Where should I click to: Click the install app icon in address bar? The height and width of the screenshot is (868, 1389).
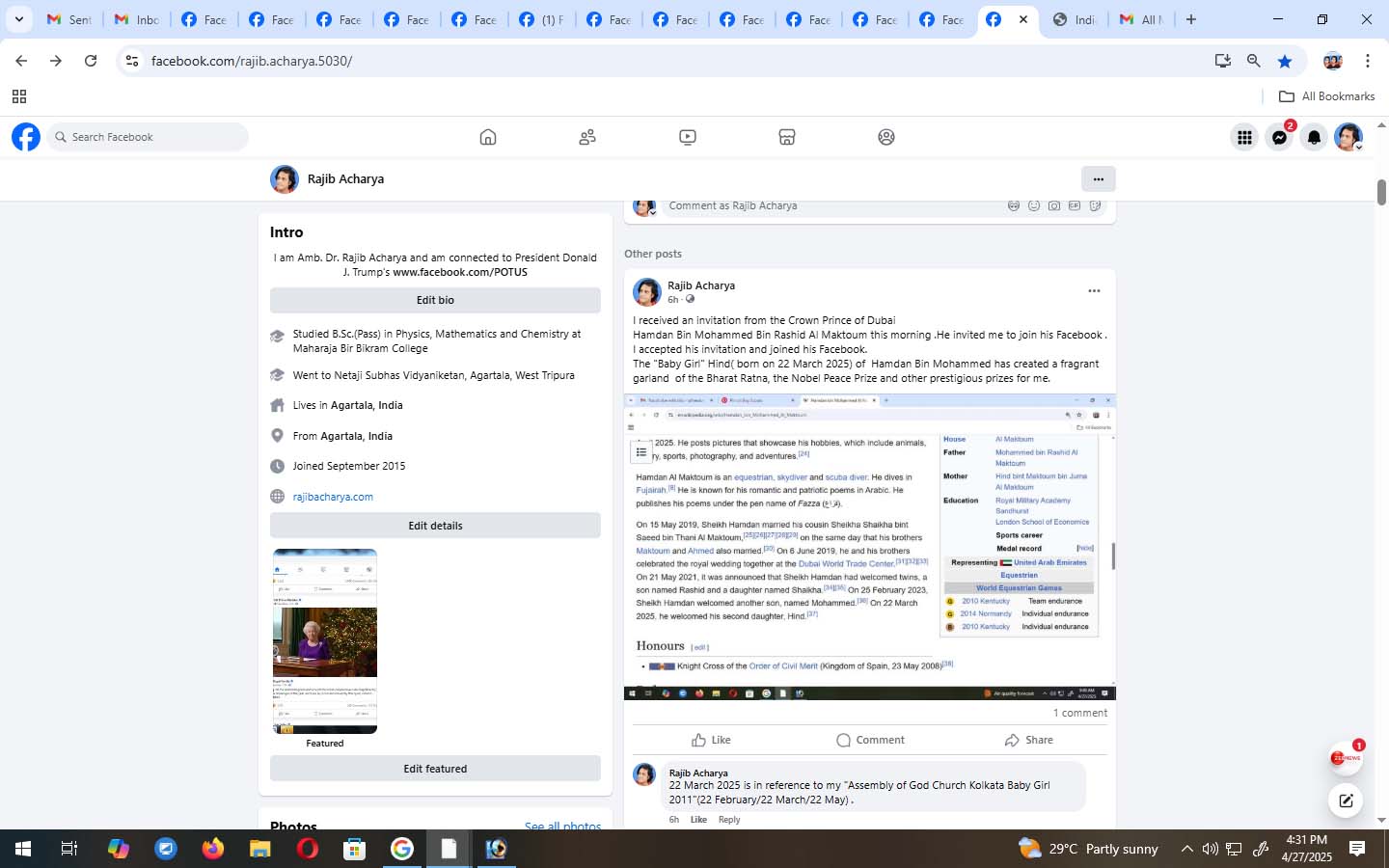[x=1223, y=61]
